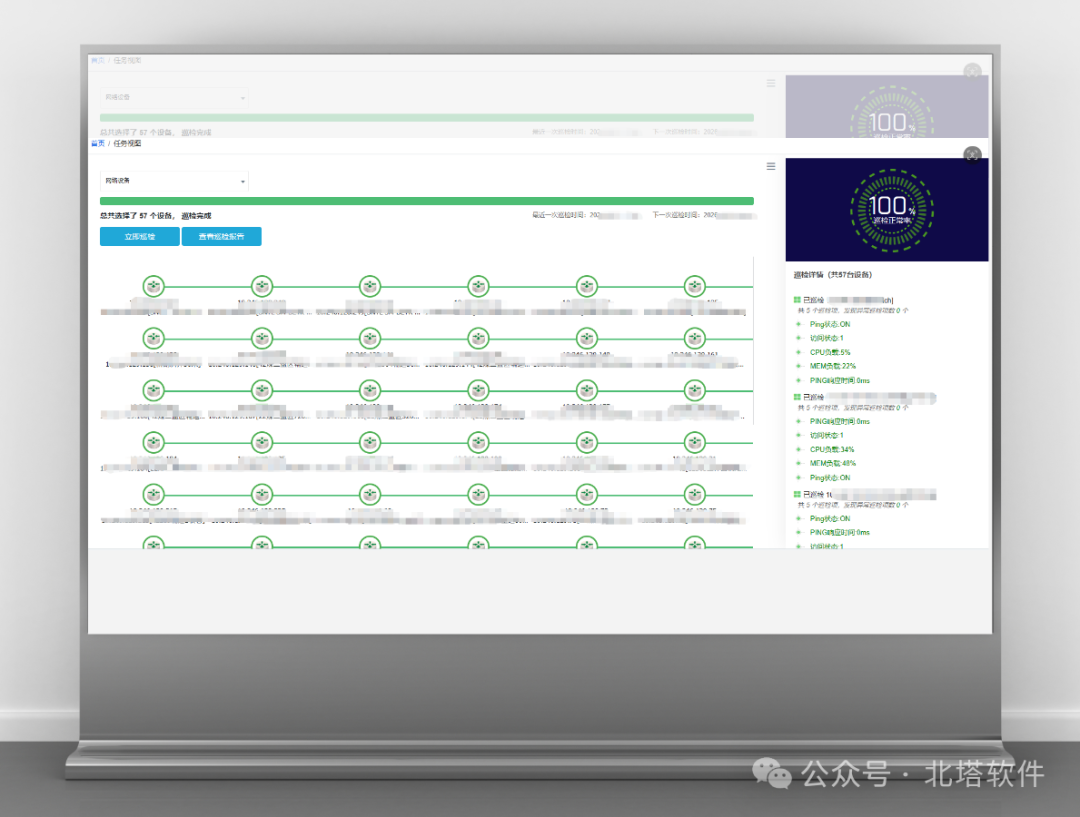This screenshot has height=817, width=1080.
Task: Select fourth device node icon in top row
Action: tap(478, 286)
